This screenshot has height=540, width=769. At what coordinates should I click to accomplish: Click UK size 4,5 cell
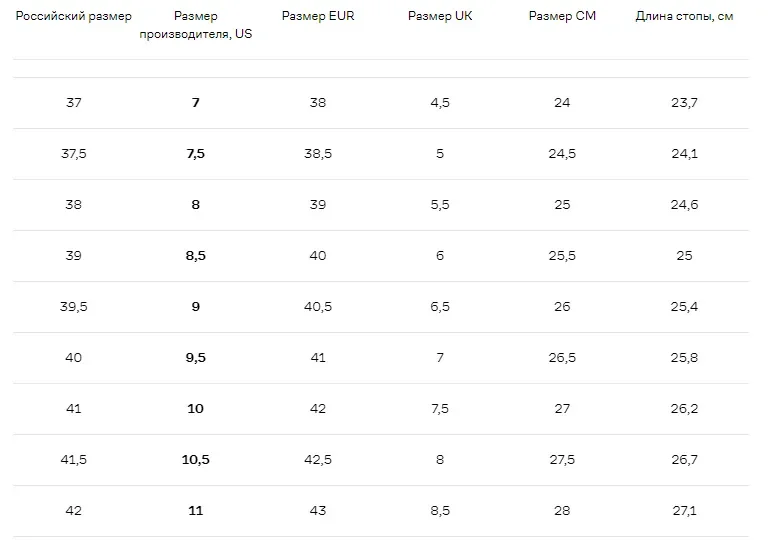[x=440, y=103]
